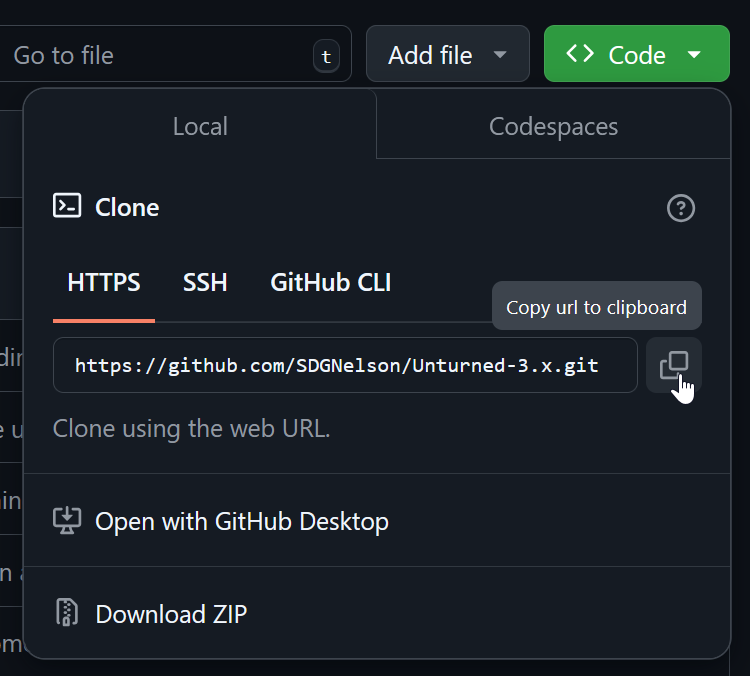The image size is (750, 676).
Task: Click the ZIP file icon
Action: pyautogui.click(x=67, y=612)
